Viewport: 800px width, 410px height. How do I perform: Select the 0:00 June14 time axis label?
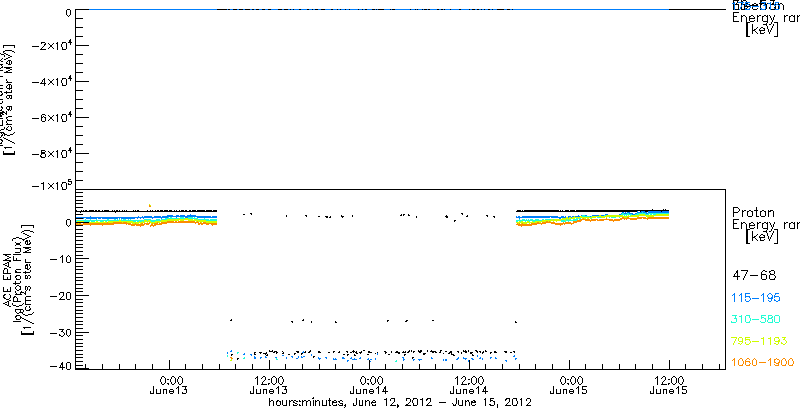[371, 386]
